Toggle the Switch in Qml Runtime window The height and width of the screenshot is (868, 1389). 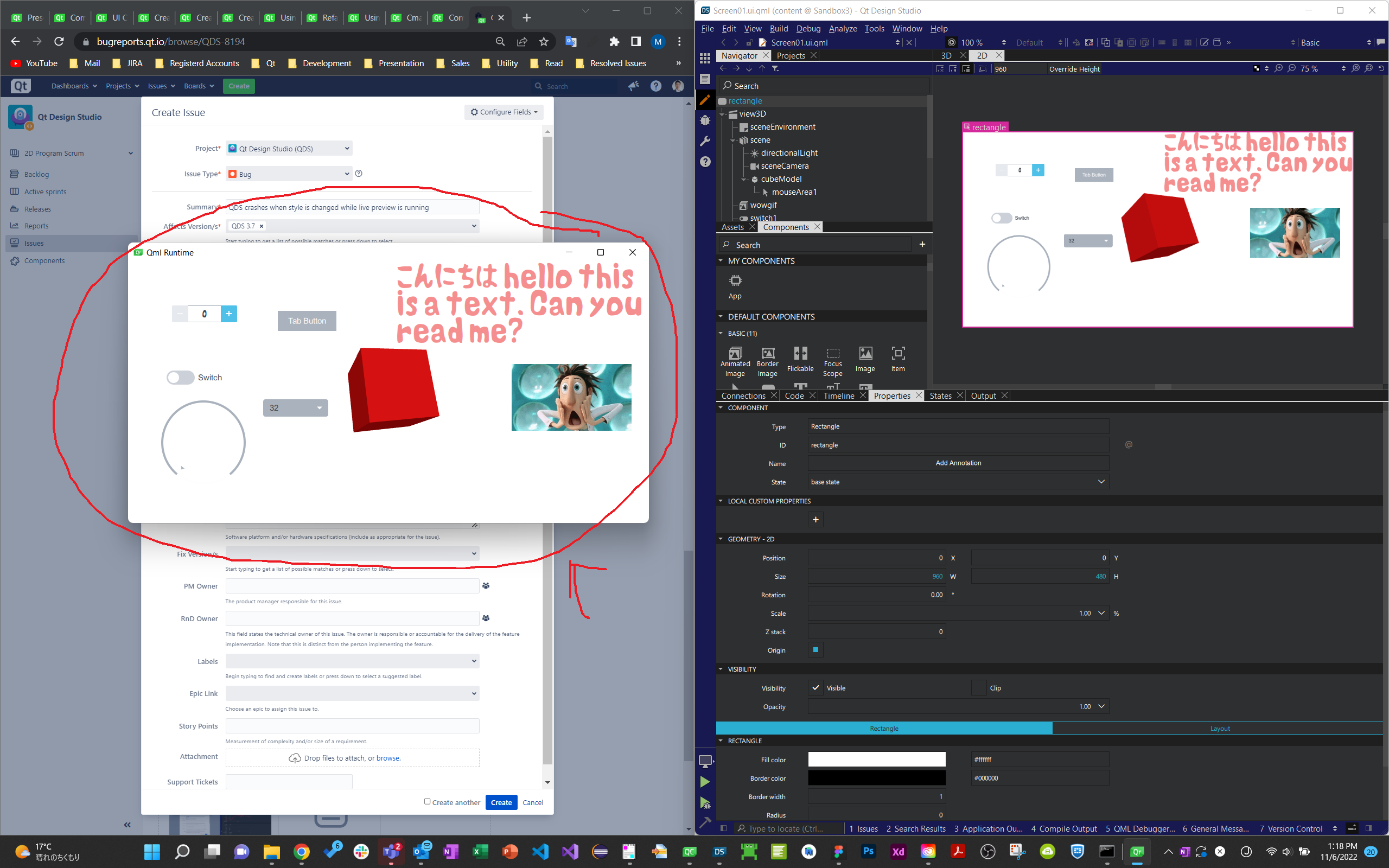[180, 378]
